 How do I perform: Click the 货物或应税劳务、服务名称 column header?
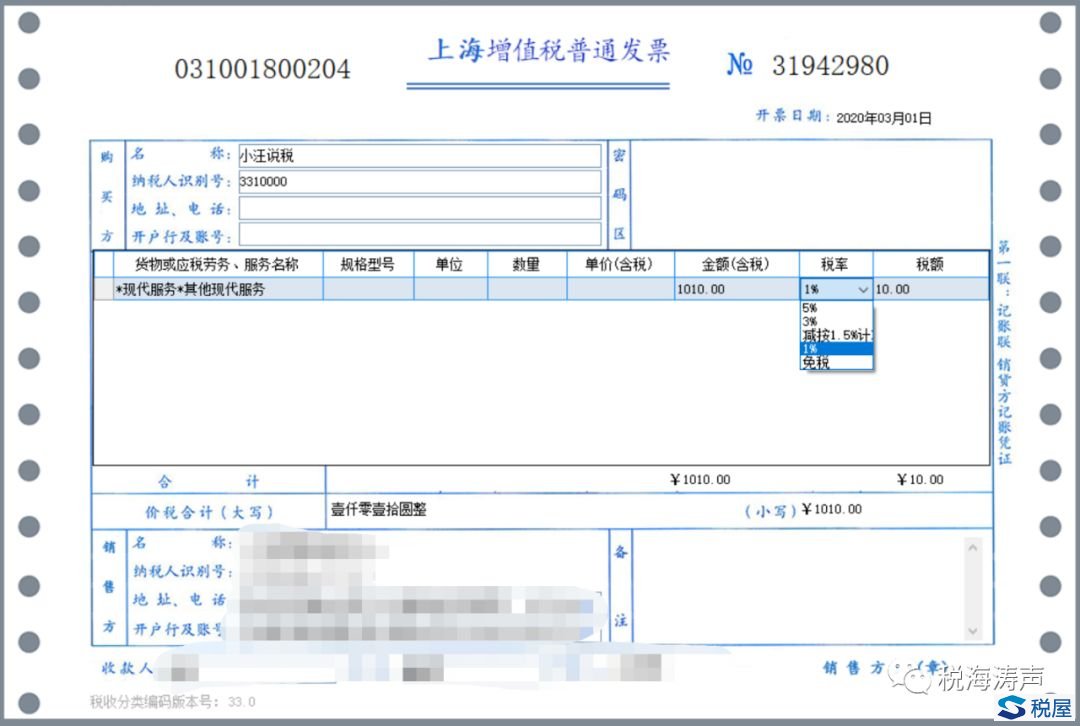point(218,265)
